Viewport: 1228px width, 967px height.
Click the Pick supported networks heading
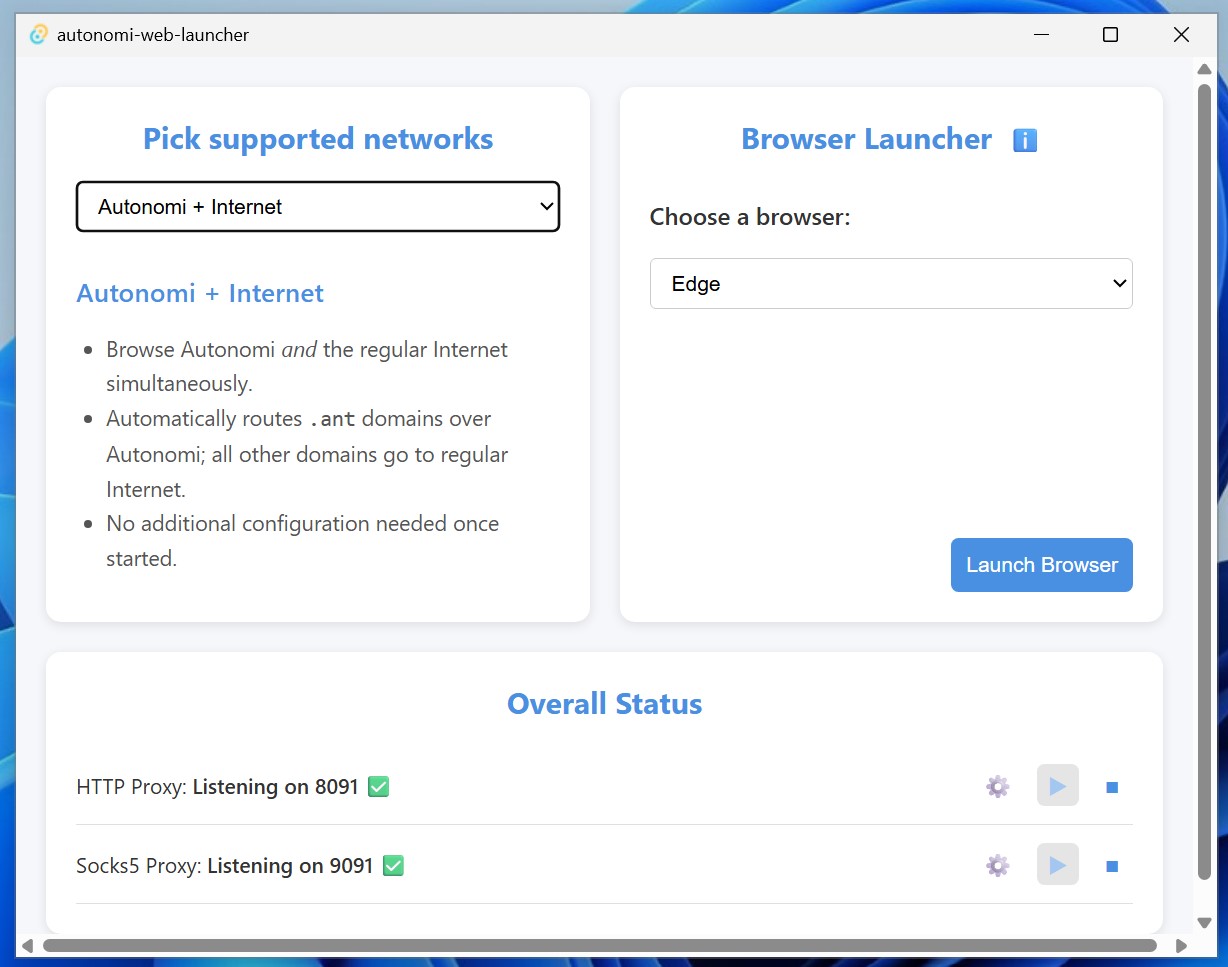(318, 138)
